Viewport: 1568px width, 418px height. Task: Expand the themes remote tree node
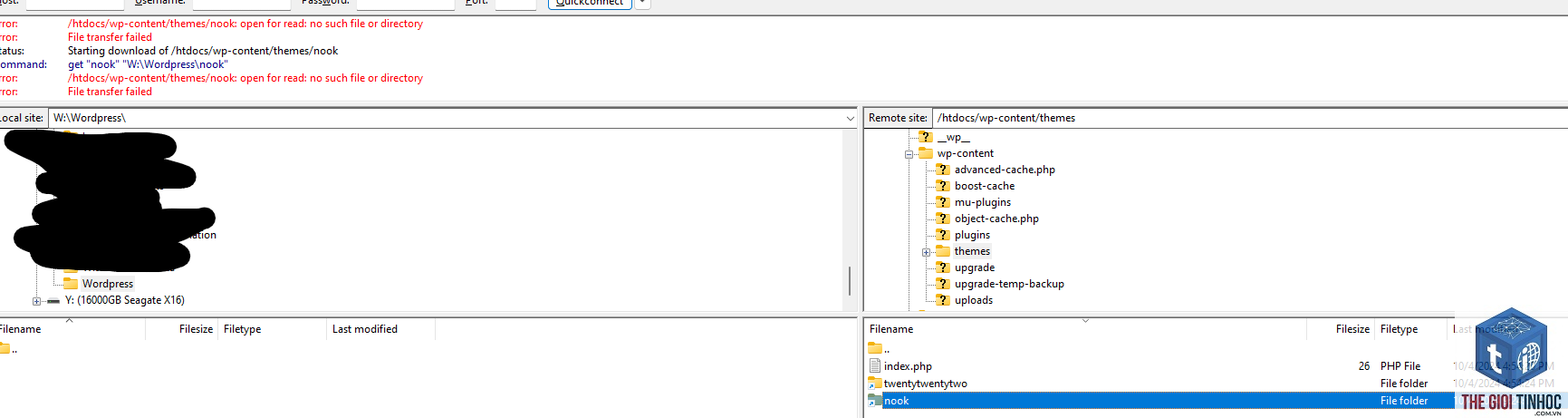[926, 252]
